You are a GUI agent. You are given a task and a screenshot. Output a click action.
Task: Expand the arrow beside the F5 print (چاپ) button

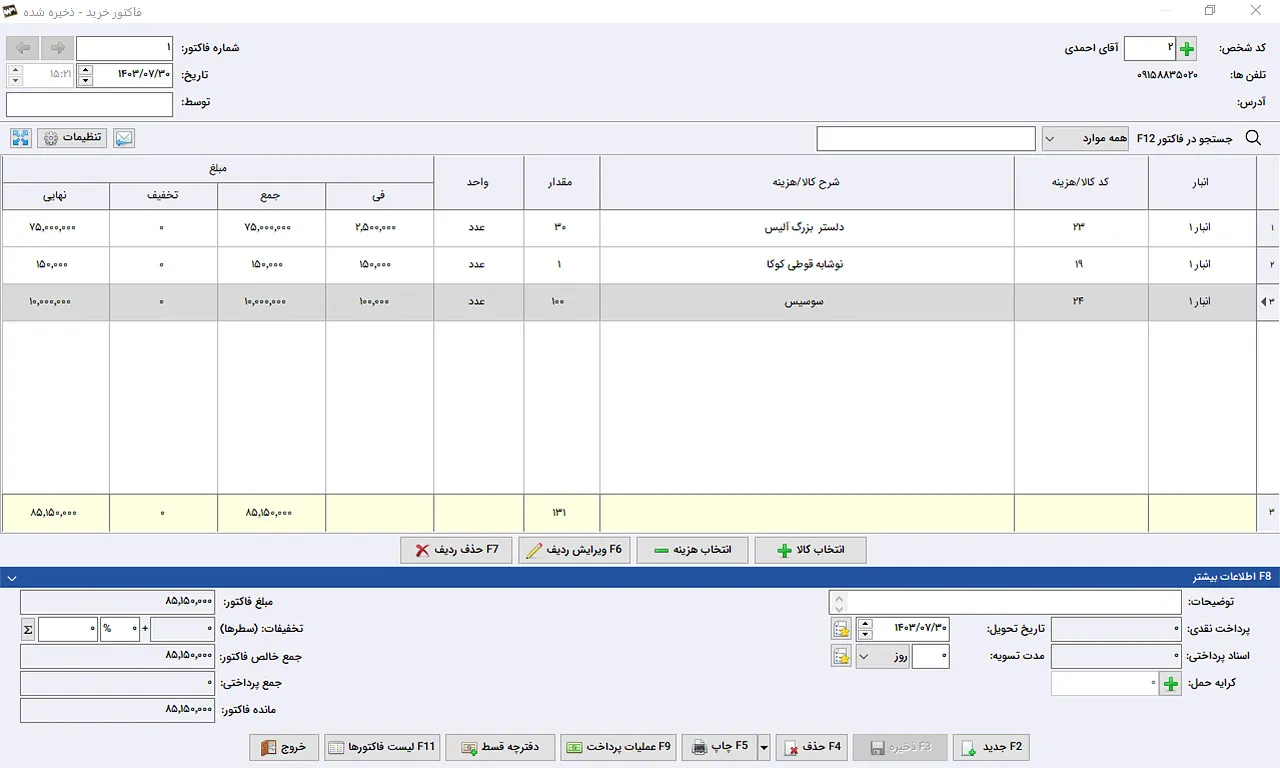coord(764,747)
